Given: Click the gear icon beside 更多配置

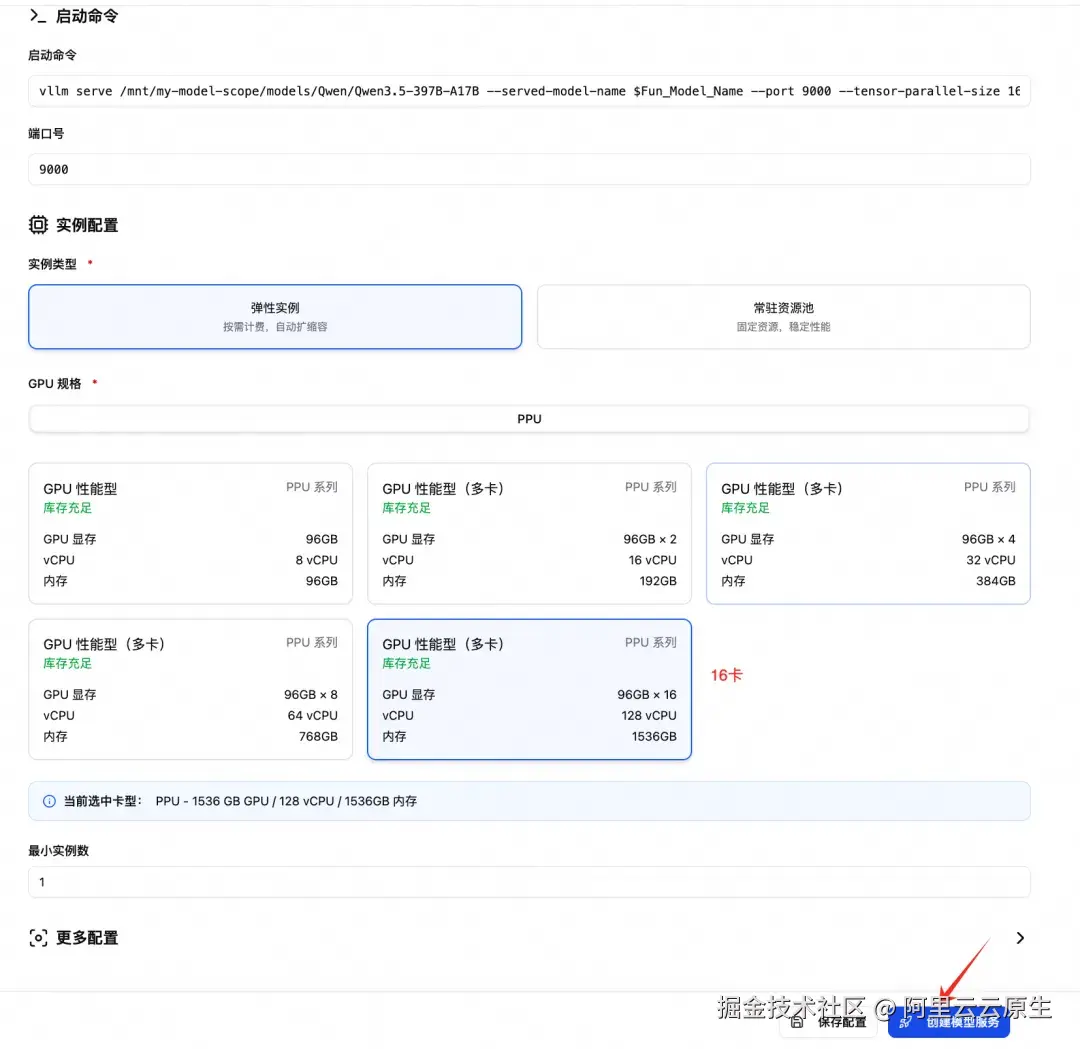Looking at the screenshot, I should pos(37,938).
